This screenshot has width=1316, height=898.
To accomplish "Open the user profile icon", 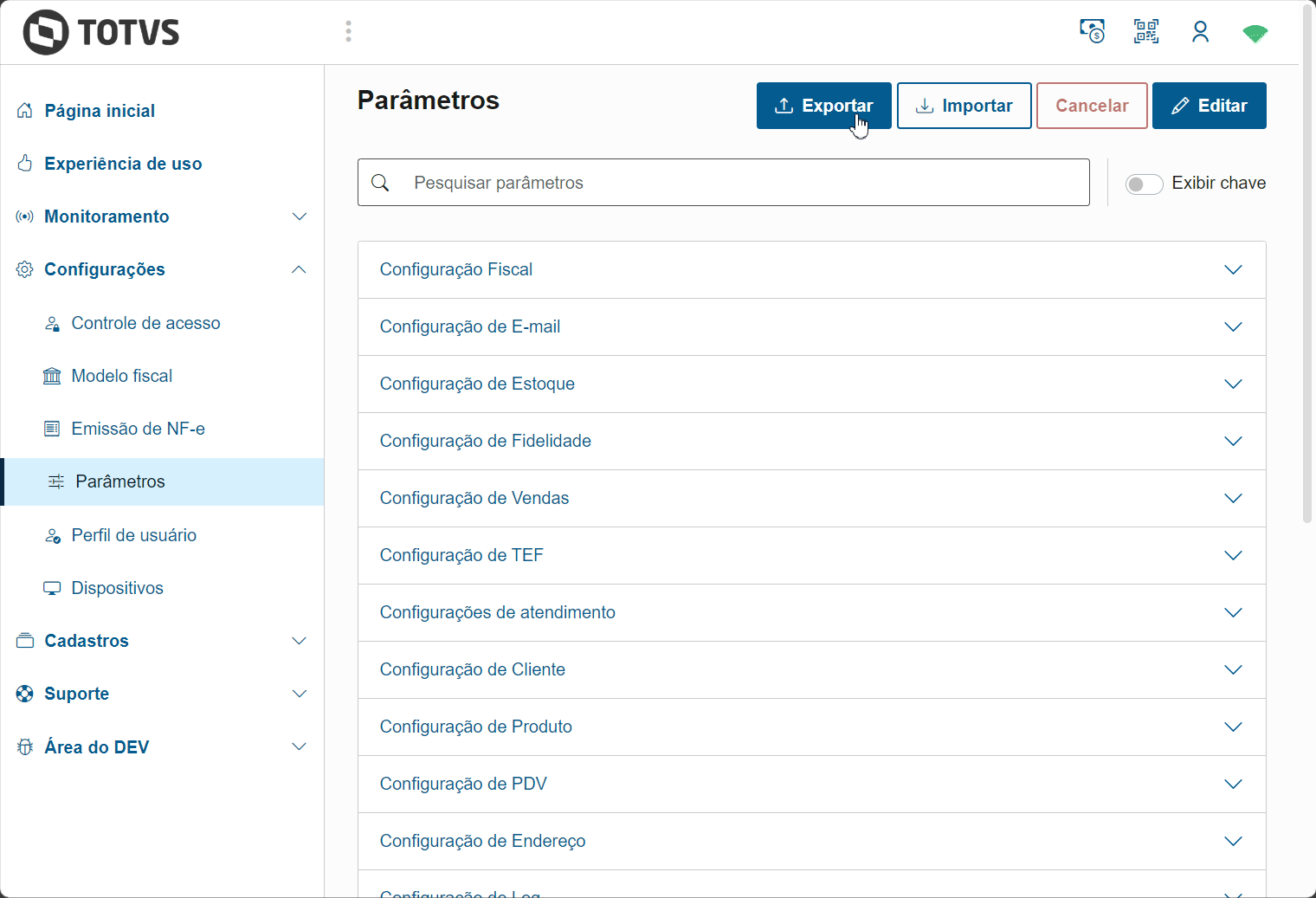I will click(x=1200, y=32).
